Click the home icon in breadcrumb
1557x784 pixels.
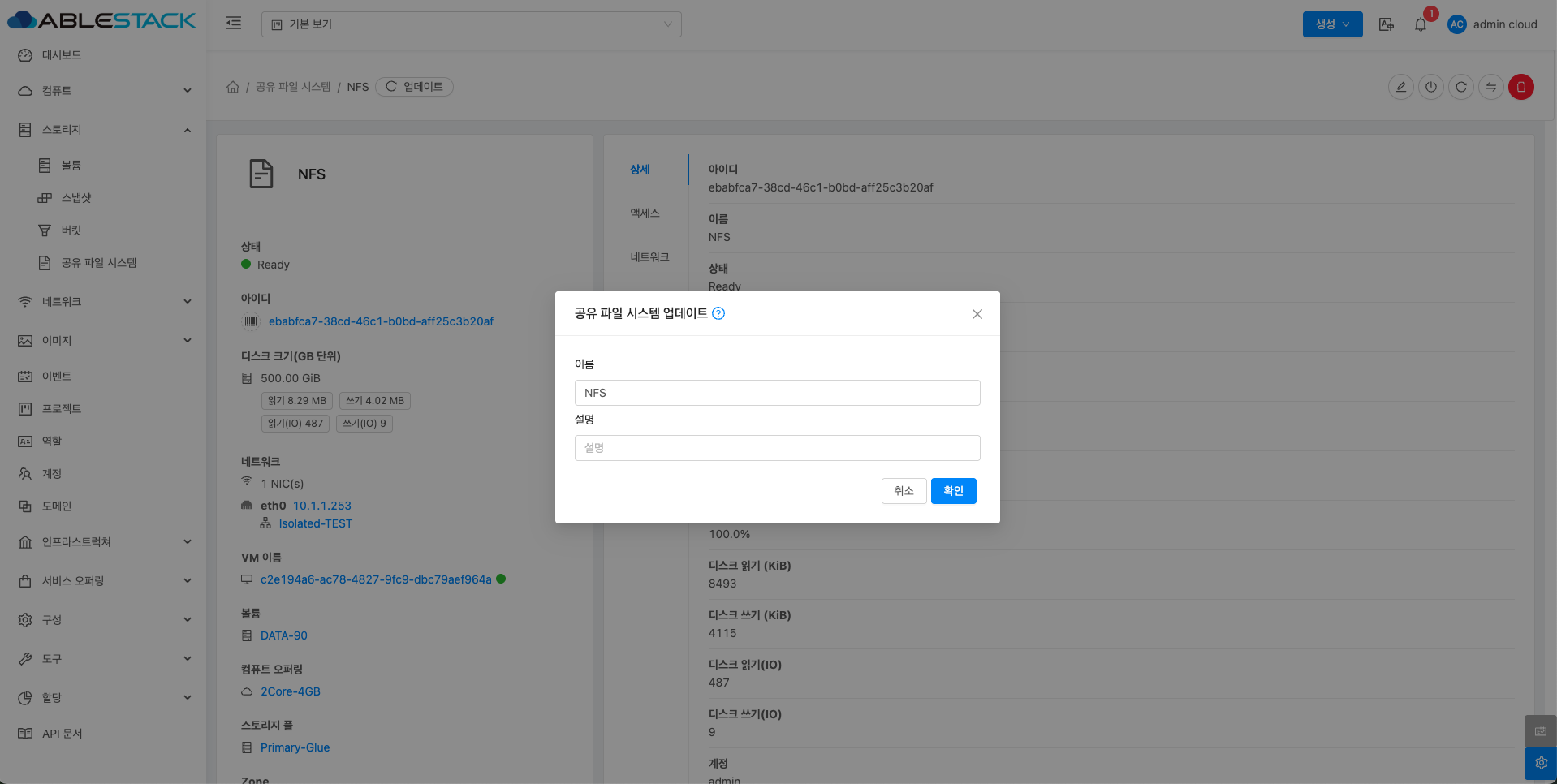pos(233,87)
